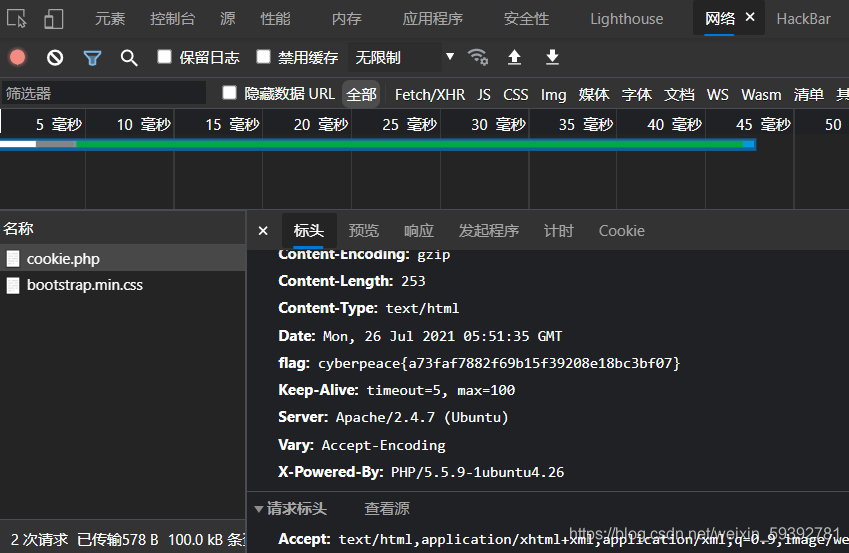Open HackBar tab
Image resolution: width=849 pixels, height=553 pixels.
pyautogui.click(x=804, y=19)
